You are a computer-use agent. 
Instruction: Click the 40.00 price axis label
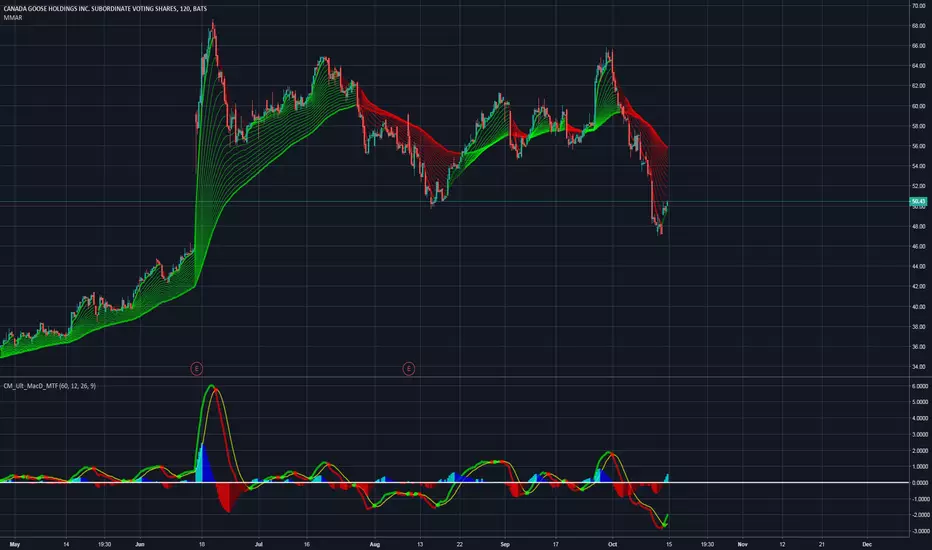pyautogui.click(x=918, y=307)
